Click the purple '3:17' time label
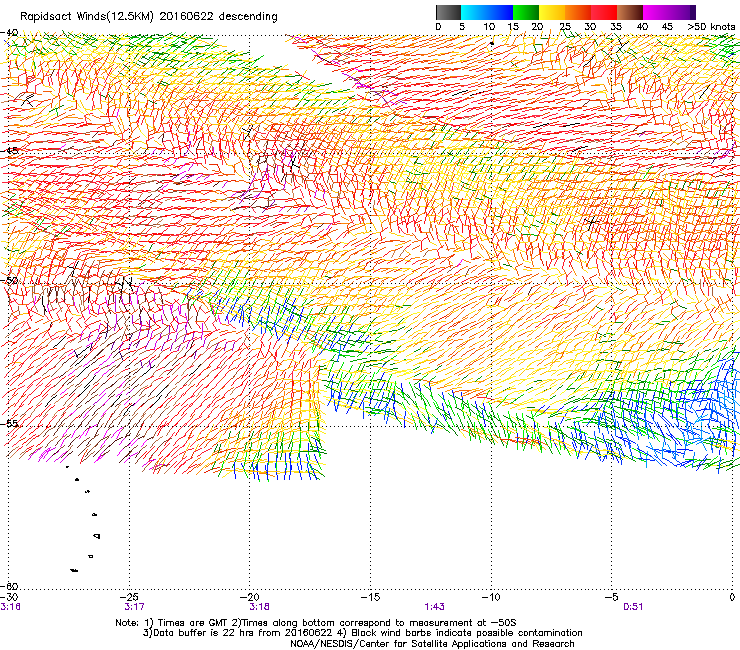This screenshot has width=740, height=650. (135, 607)
